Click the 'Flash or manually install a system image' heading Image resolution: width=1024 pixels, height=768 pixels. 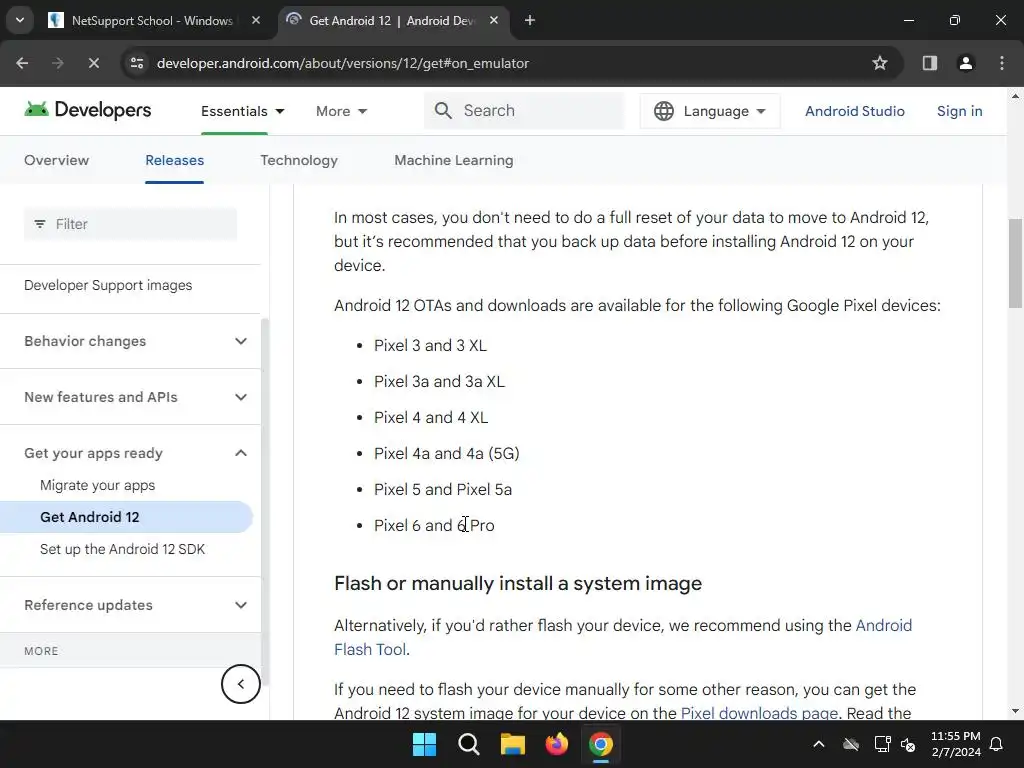click(518, 583)
